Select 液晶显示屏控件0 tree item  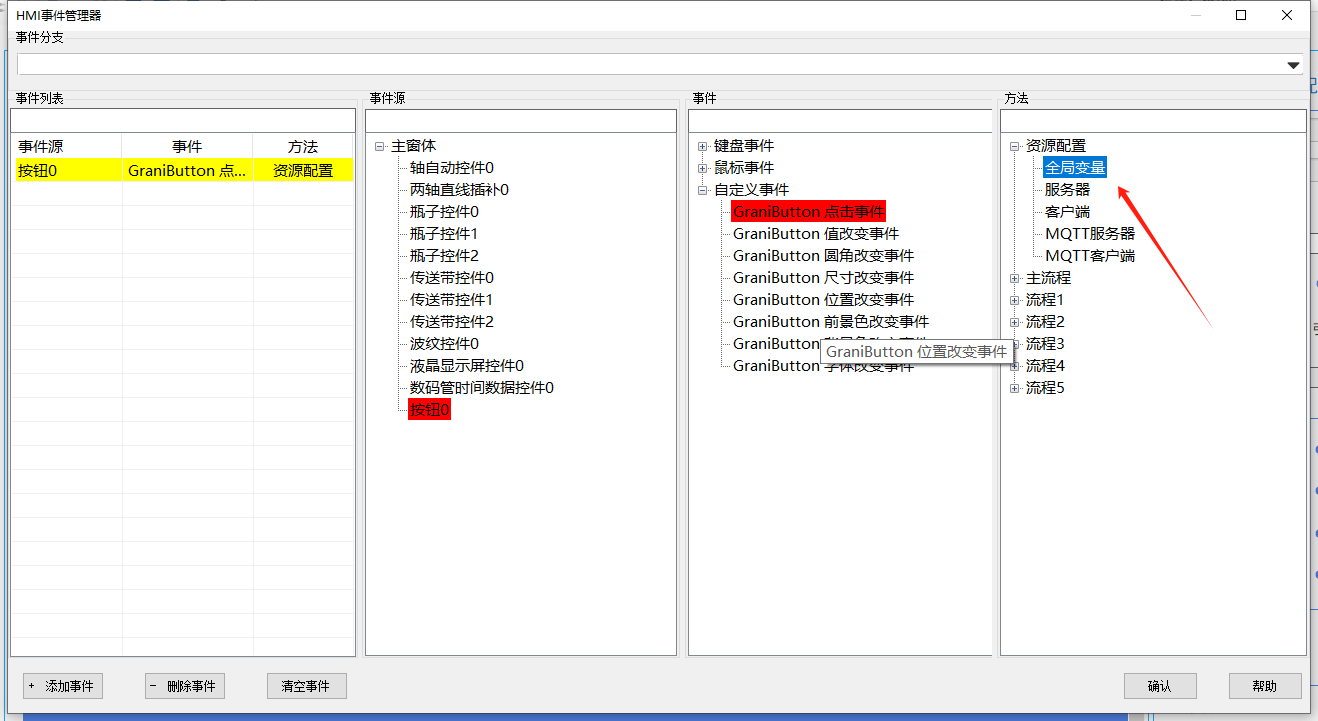tap(466, 366)
